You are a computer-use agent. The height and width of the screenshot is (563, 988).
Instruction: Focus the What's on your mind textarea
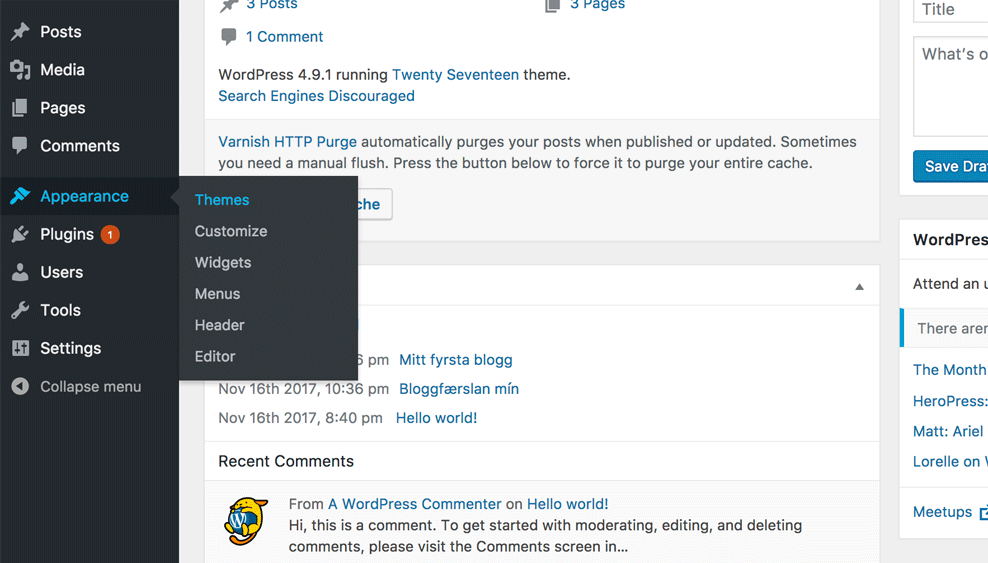coord(951,86)
